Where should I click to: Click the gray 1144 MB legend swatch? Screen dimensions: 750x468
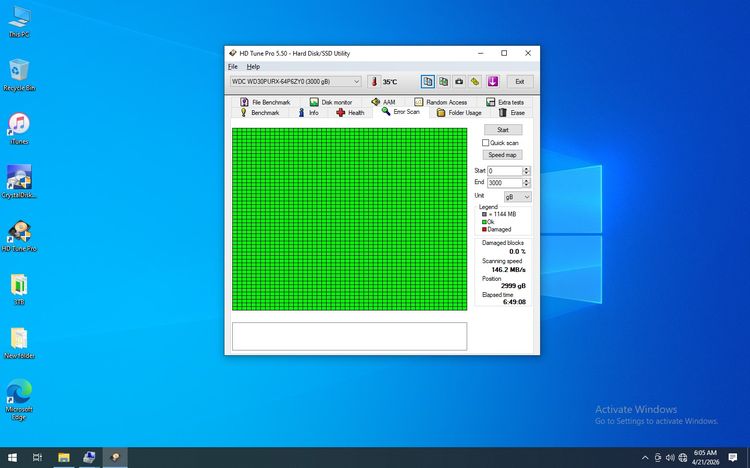click(484, 214)
